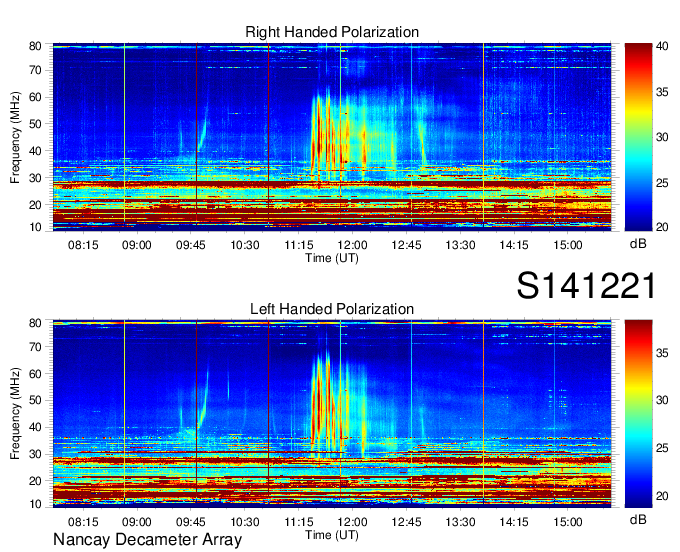Click the 35 value on the Right Handed color bar
Image resolution: width=680 pixels, height=552 pixels.
pyautogui.click(x=662, y=92)
